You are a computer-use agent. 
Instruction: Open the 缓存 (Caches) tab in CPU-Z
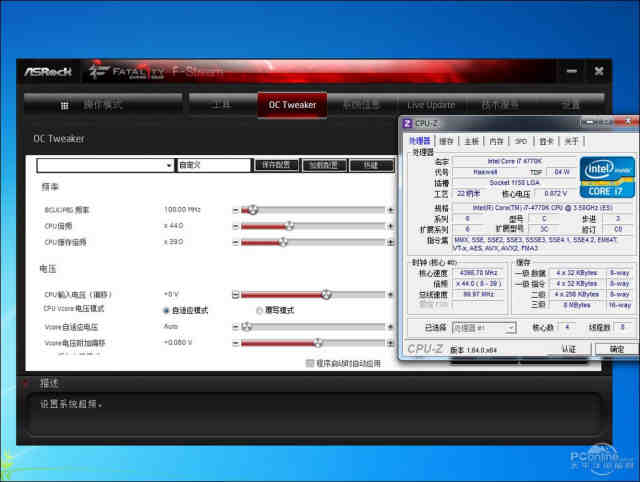click(x=447, y=141)
